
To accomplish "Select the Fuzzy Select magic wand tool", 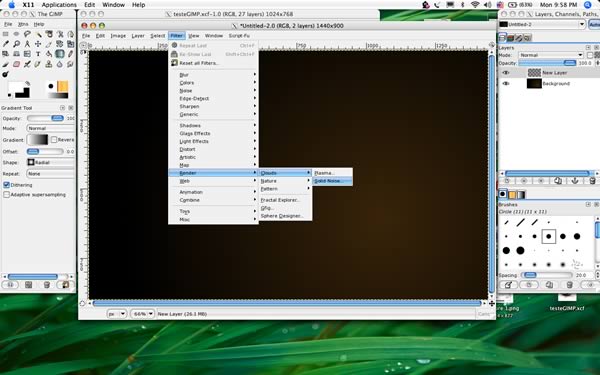I will 38,34.
